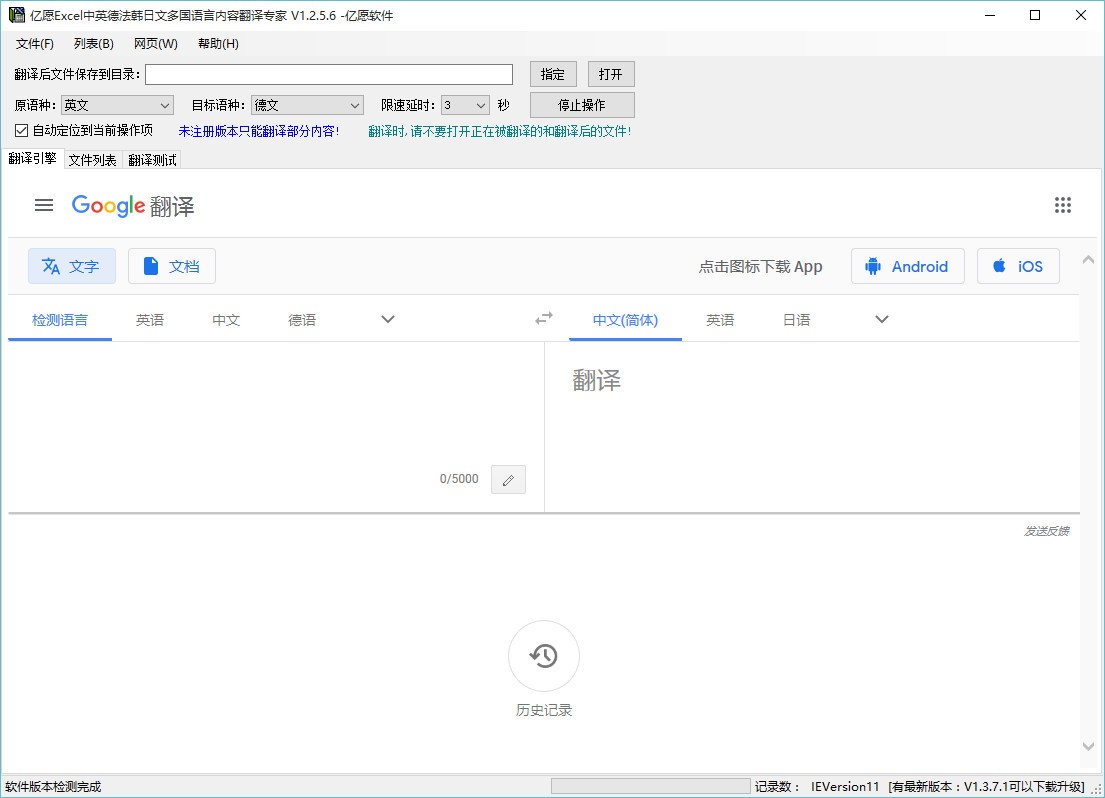The height and width of the screenshot is (798, 1105).
Task: Maximize the window
Action: [x=1035, y=15]
